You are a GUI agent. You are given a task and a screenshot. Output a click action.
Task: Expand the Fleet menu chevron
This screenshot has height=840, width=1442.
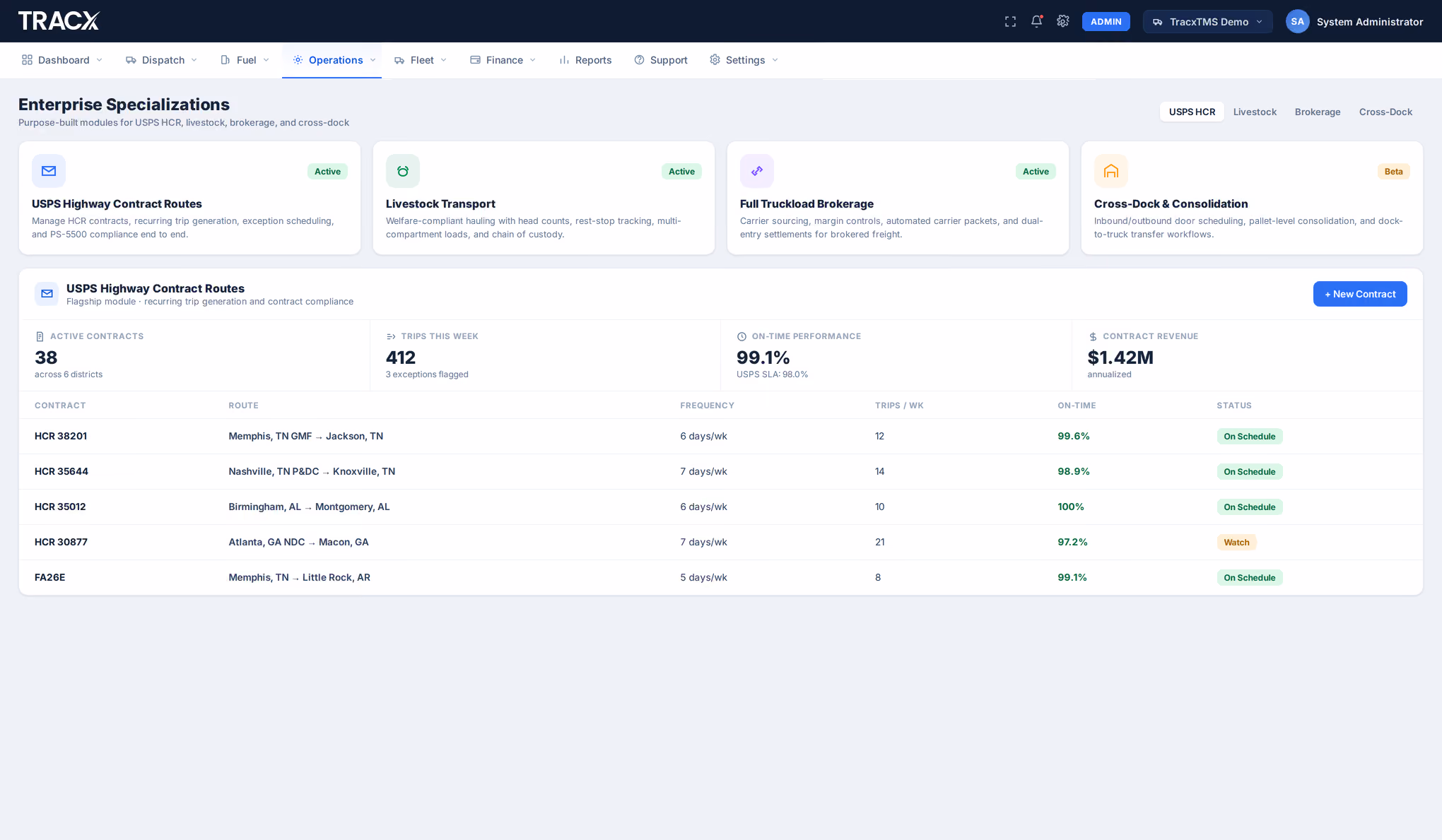point(443,60)
